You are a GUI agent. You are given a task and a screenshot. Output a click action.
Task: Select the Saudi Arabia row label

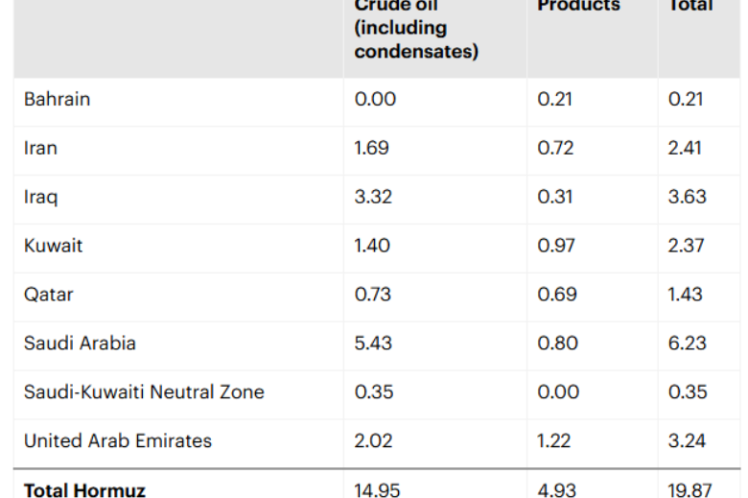[x=80, y=343]
